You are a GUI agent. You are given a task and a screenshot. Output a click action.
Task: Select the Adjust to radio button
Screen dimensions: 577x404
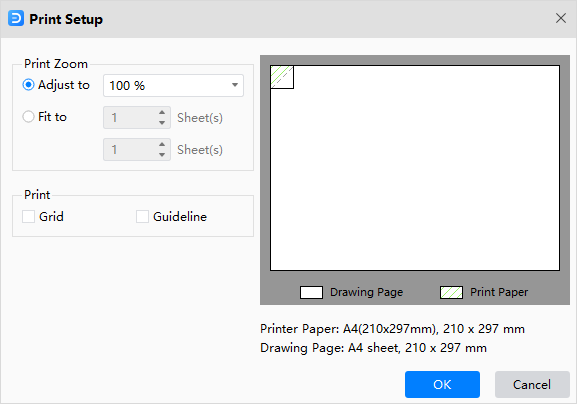[x=28, y=85]
